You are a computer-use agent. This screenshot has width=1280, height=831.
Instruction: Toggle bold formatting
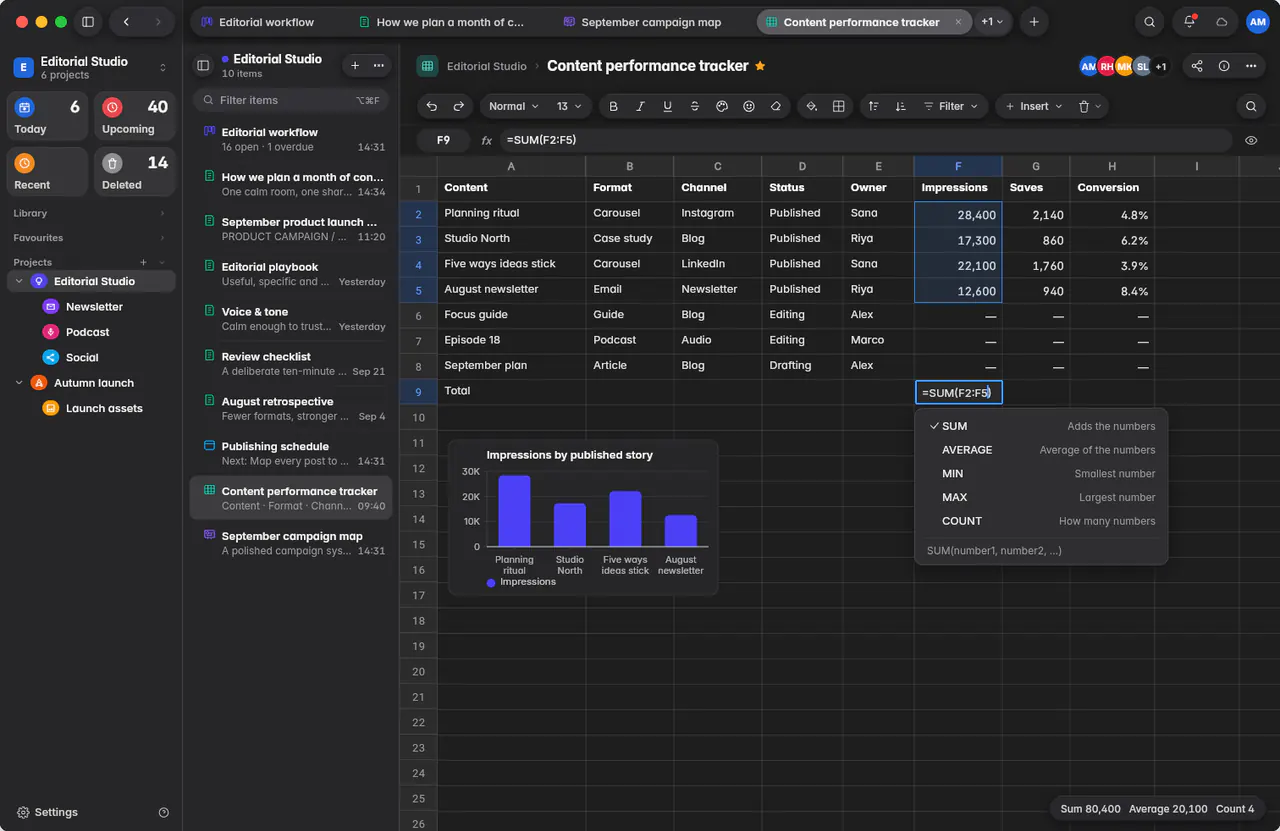click(x=613, y=106)
